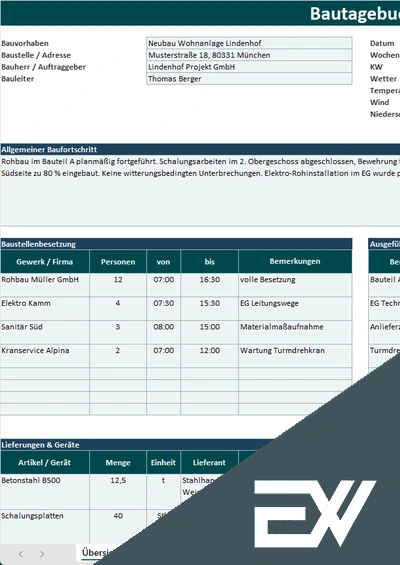Select the 07:30 start time cell
This screenshot has width=400, height=565.
coord(164,308)
